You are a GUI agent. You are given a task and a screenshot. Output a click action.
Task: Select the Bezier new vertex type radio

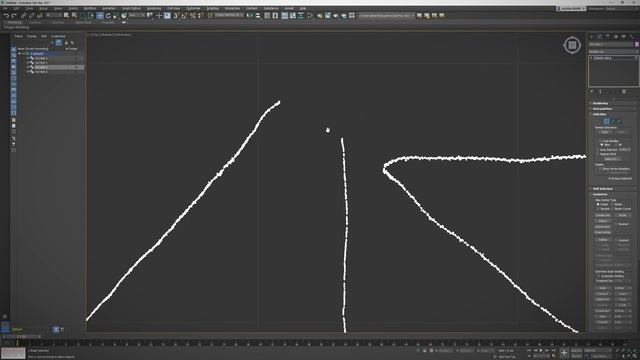coord(613,204)
